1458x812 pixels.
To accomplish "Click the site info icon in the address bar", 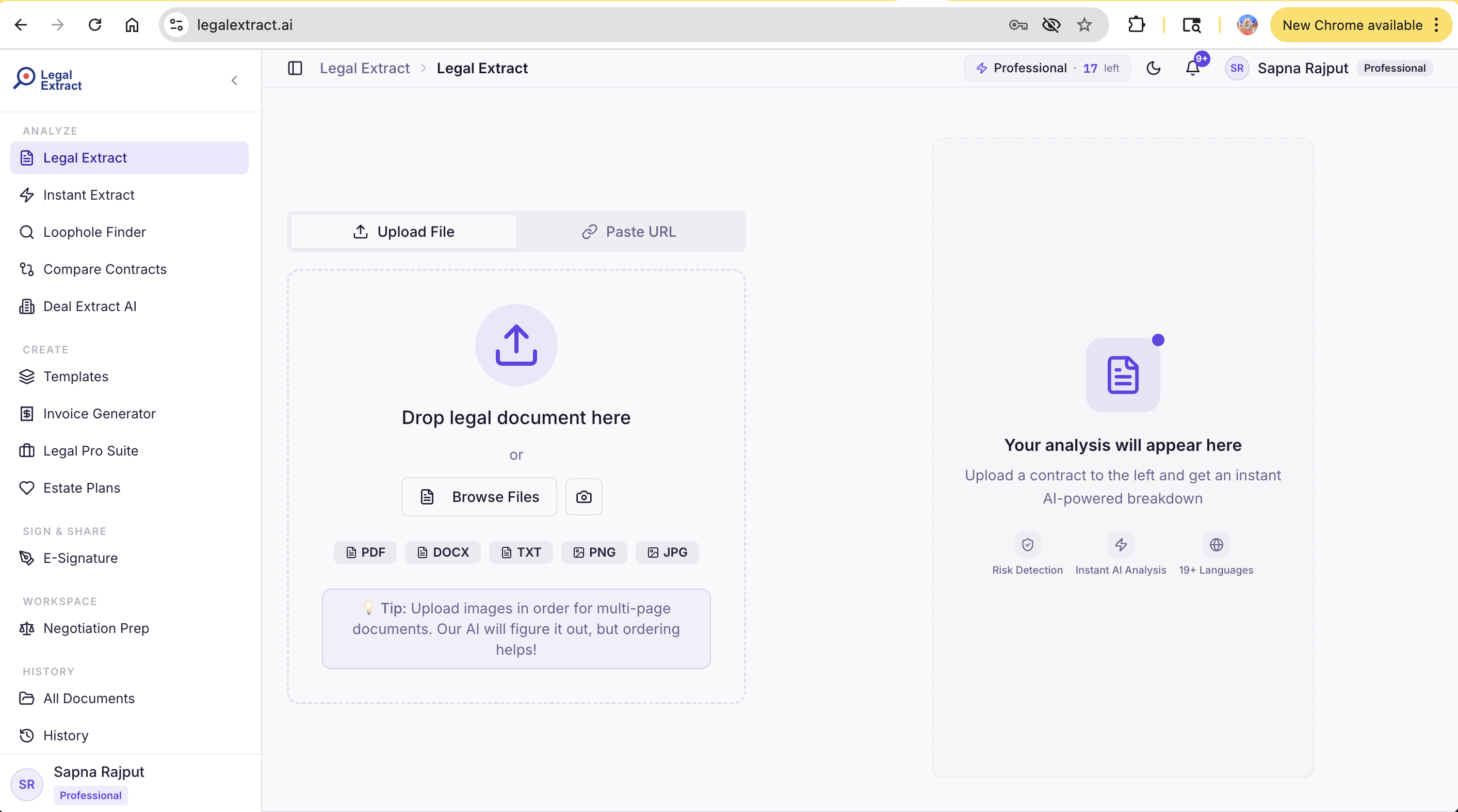I will [176, 25].
